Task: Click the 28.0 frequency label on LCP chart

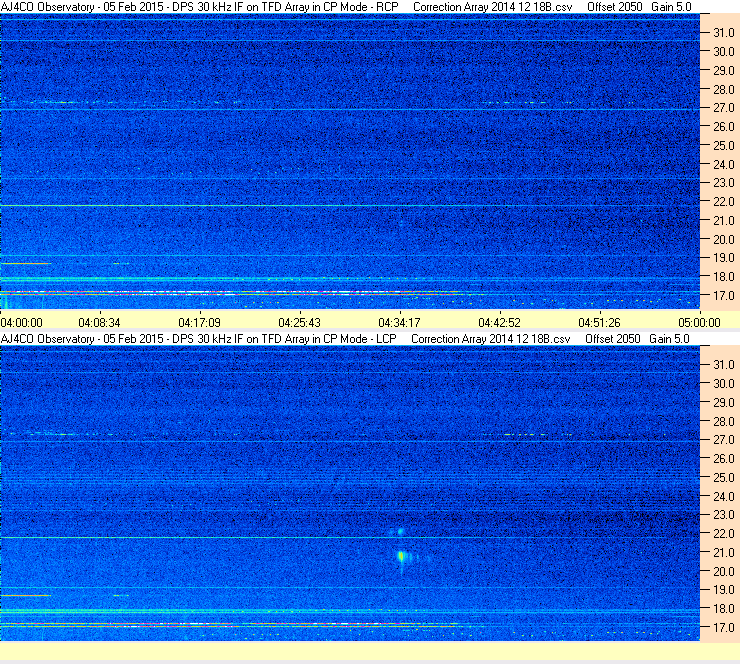Action: click(723, 421)
